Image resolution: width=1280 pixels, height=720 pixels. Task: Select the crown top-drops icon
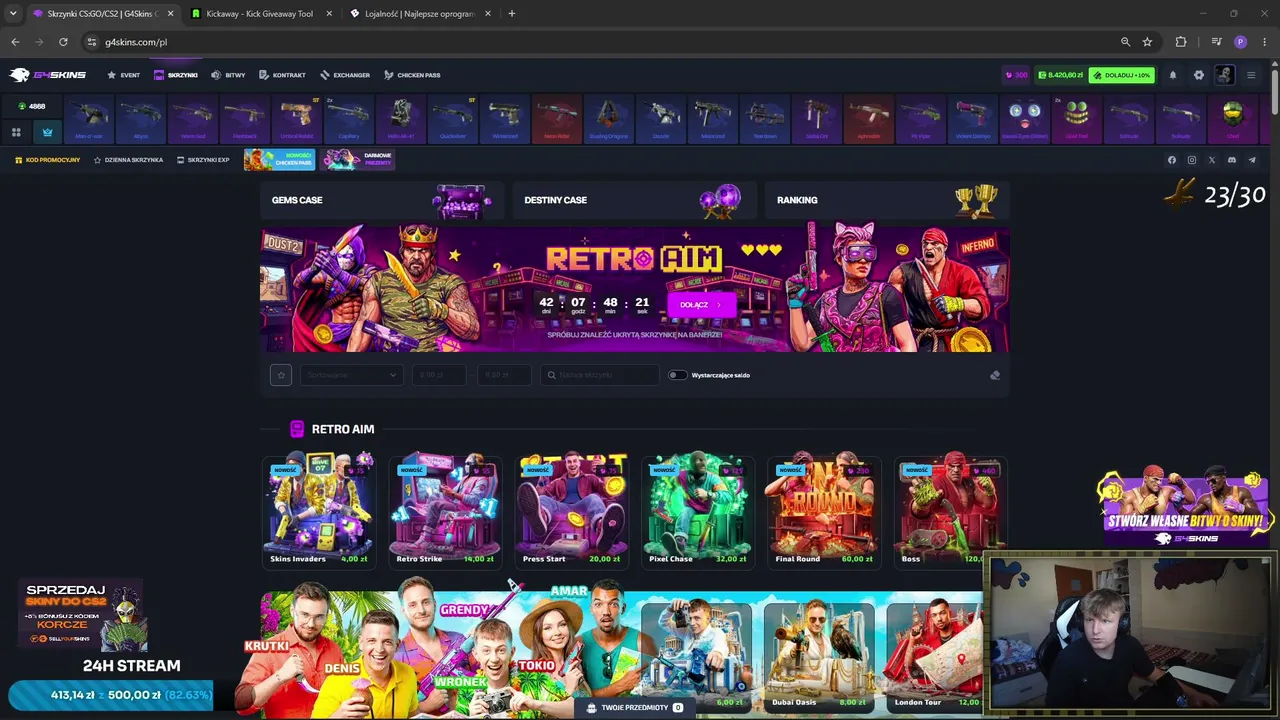point(47,132)
